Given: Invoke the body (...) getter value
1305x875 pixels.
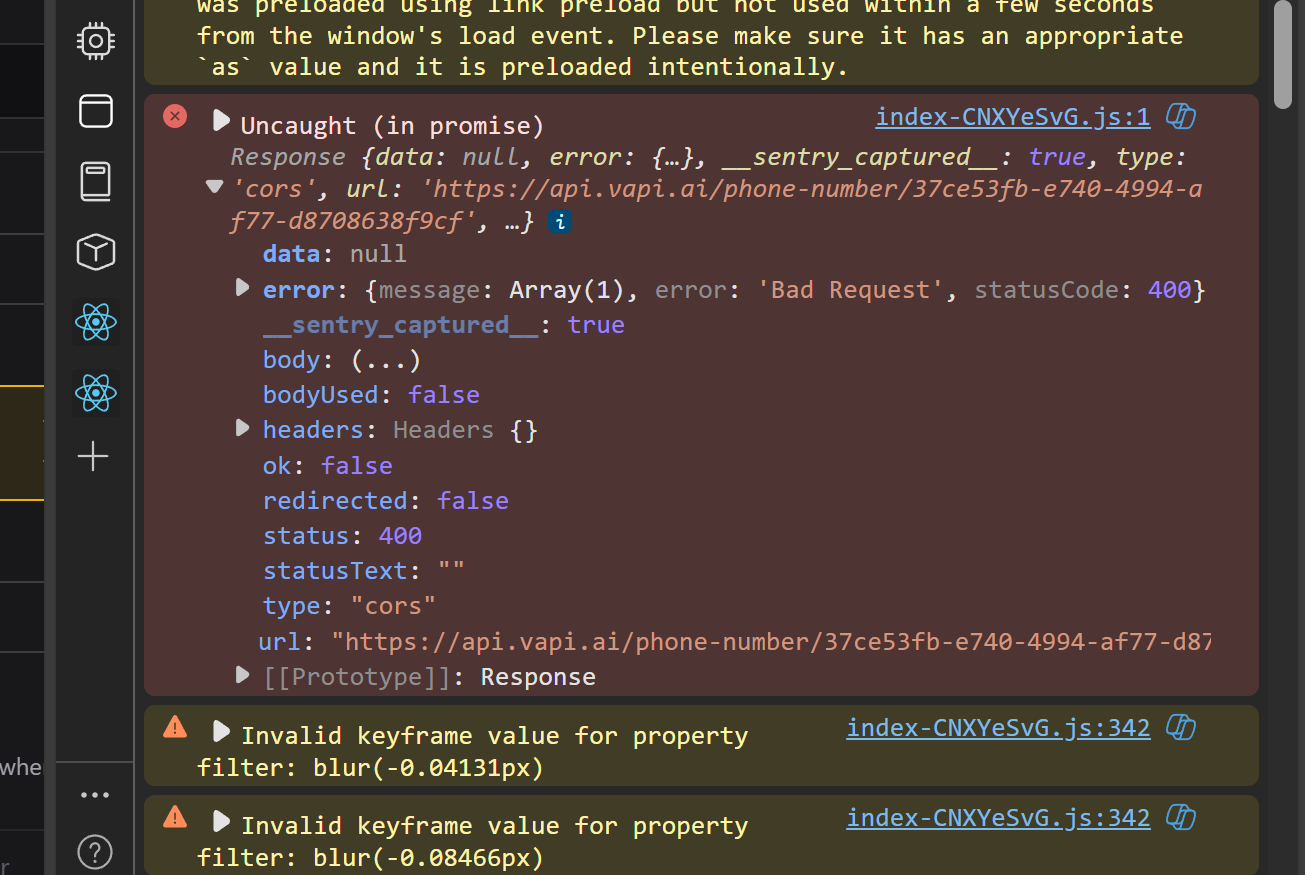Looking at the screenshot, I should pos(385,360).
